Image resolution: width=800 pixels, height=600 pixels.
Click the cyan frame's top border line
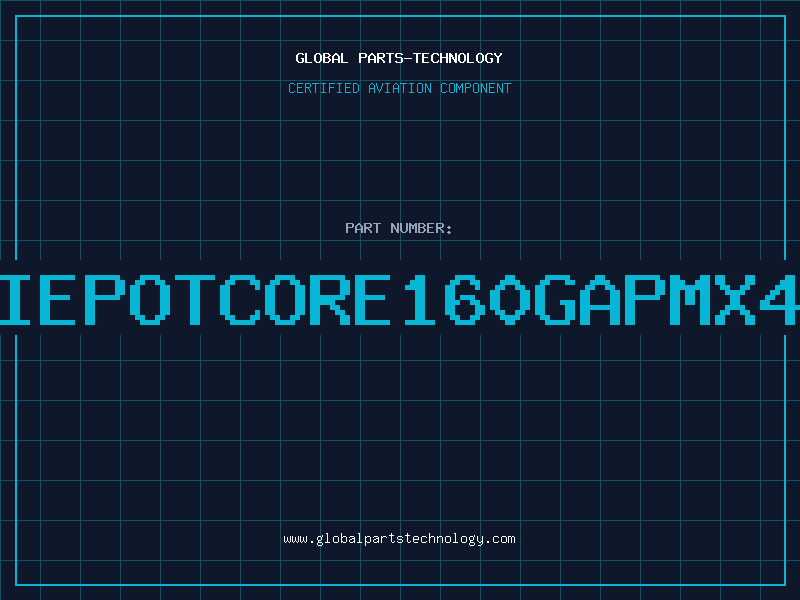(x=400, y=16)
